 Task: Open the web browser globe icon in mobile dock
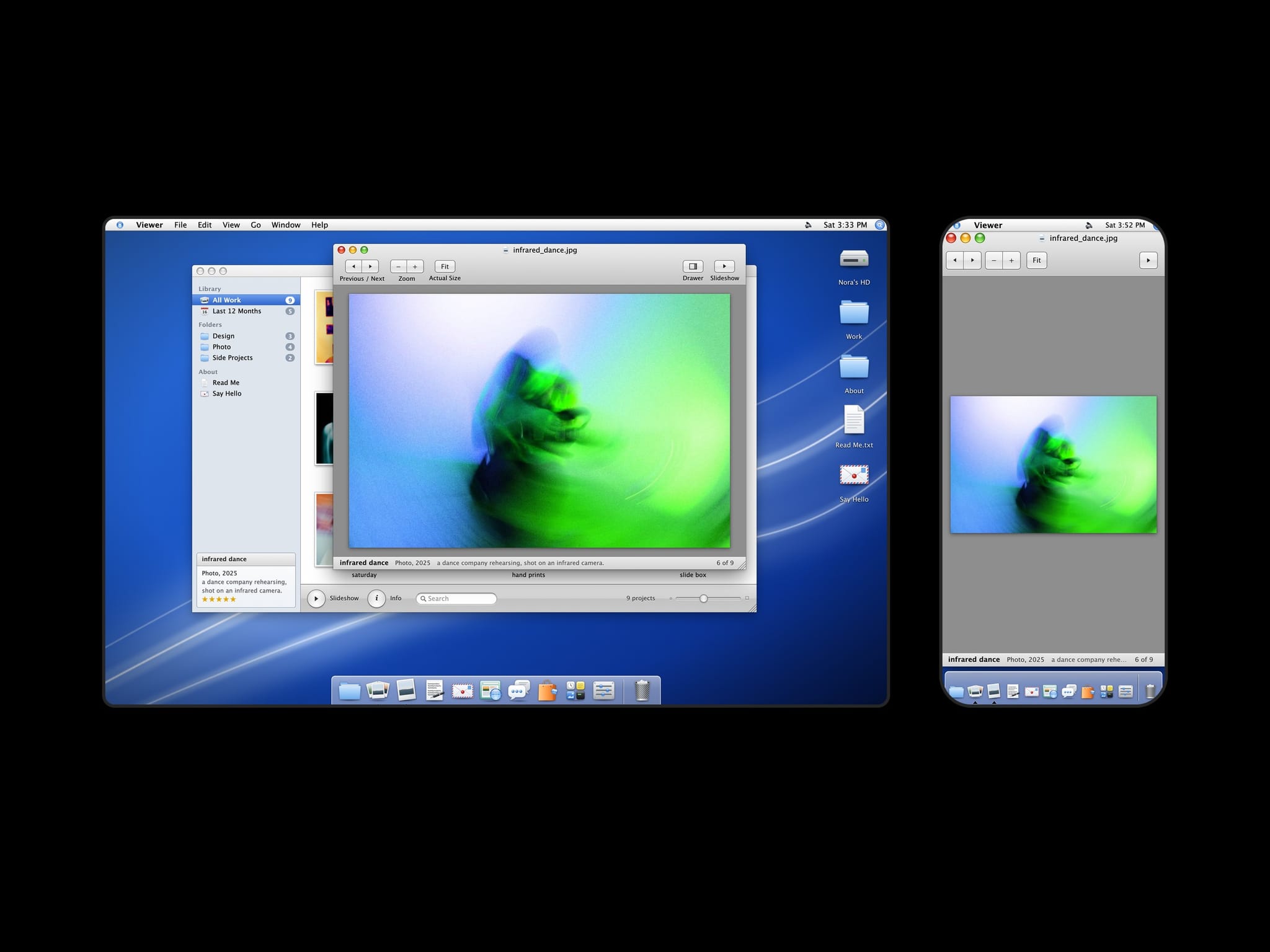pyautogui.click(x=1050, y=692)
